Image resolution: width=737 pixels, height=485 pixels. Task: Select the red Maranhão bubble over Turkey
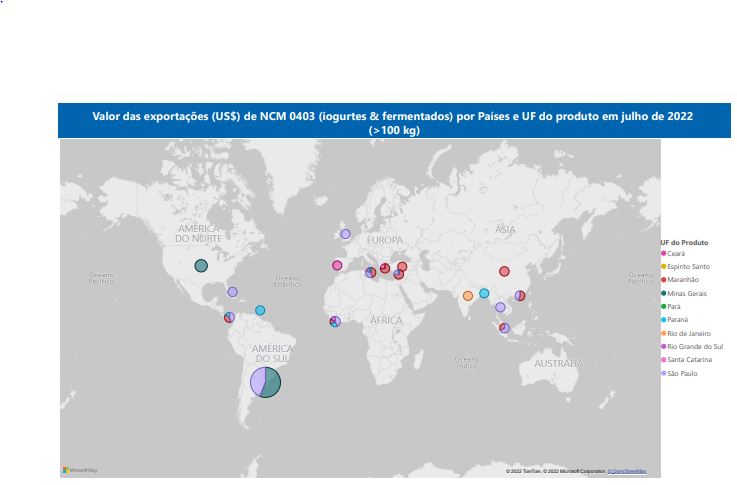point(402,266)
